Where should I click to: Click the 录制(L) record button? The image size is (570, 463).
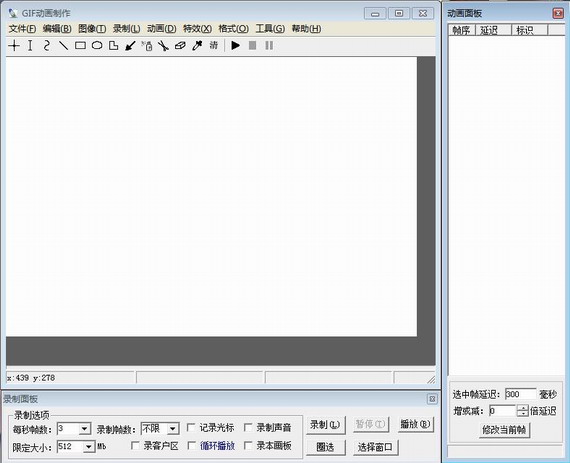tap(325, 424)
